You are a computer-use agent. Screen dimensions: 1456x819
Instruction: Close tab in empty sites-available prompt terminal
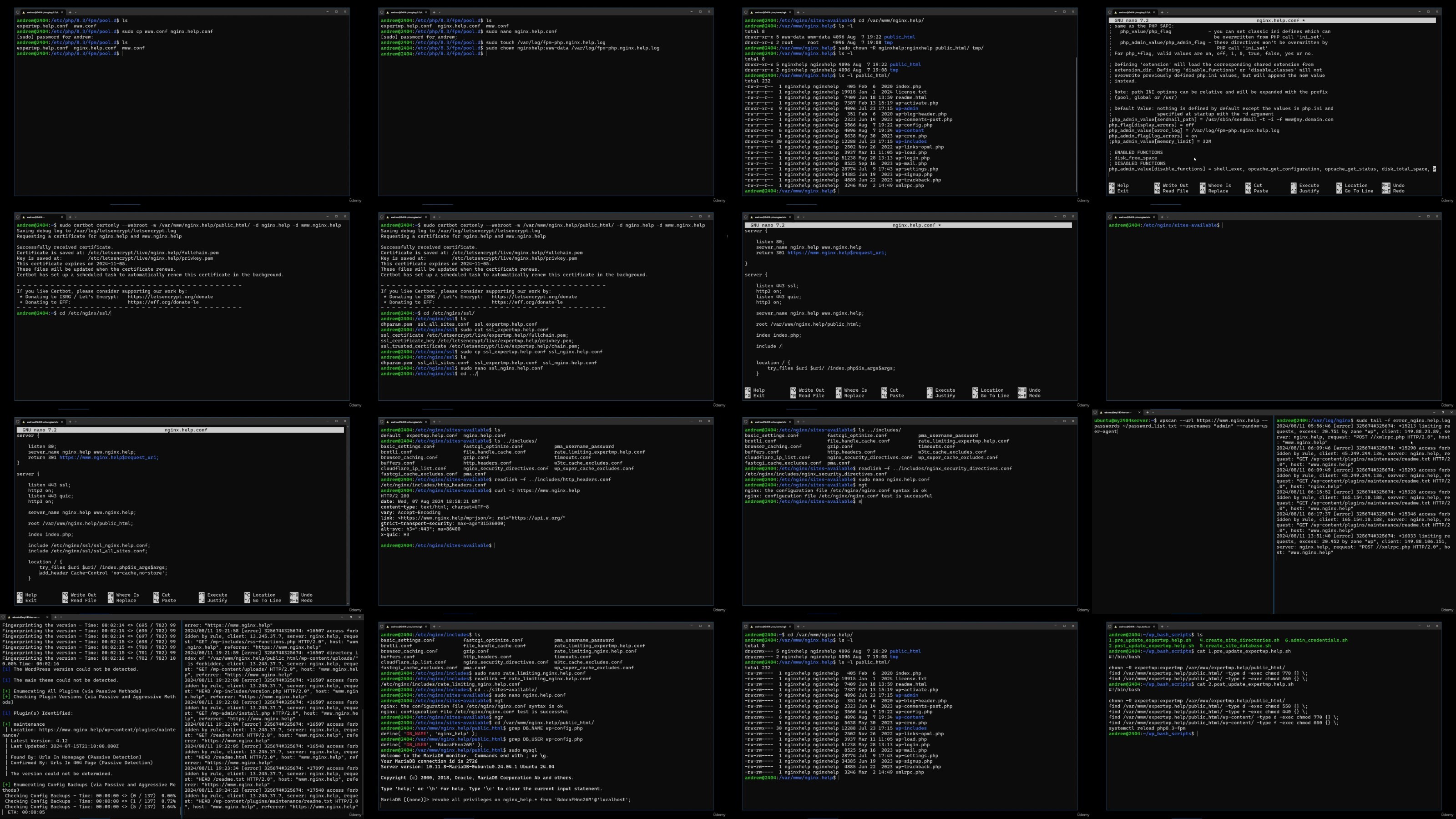coord(1154,217)
